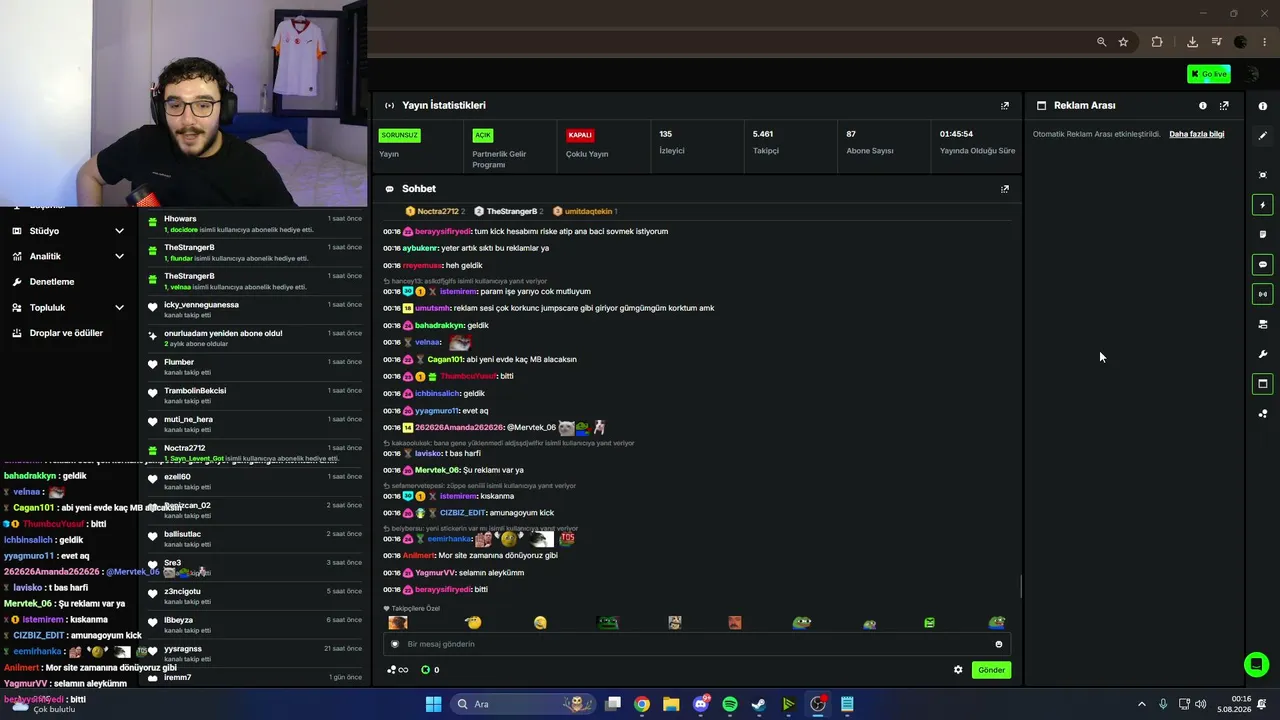Click the AÇIK partner program badge
Image resolution: width=1280 pixels, height=720 pixels.
[483, 135]
